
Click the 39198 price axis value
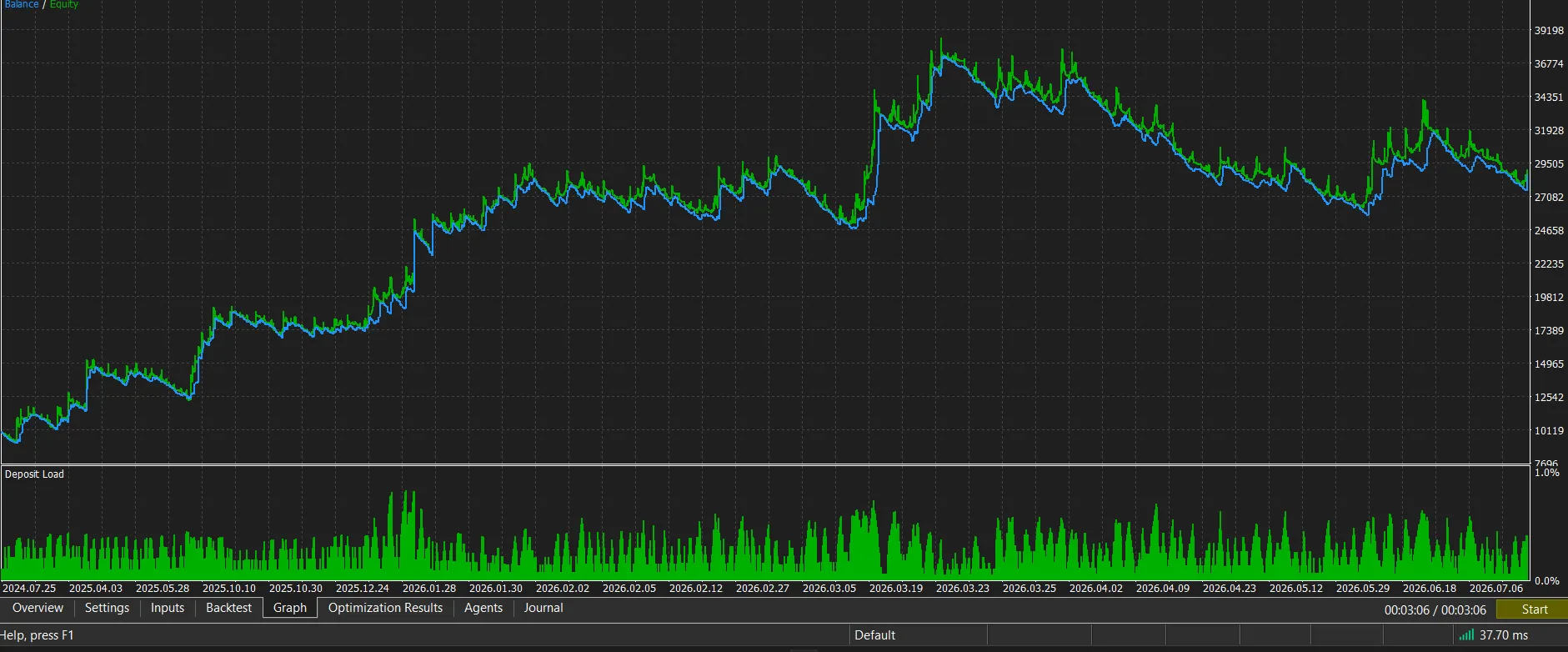coord(1549,31)
